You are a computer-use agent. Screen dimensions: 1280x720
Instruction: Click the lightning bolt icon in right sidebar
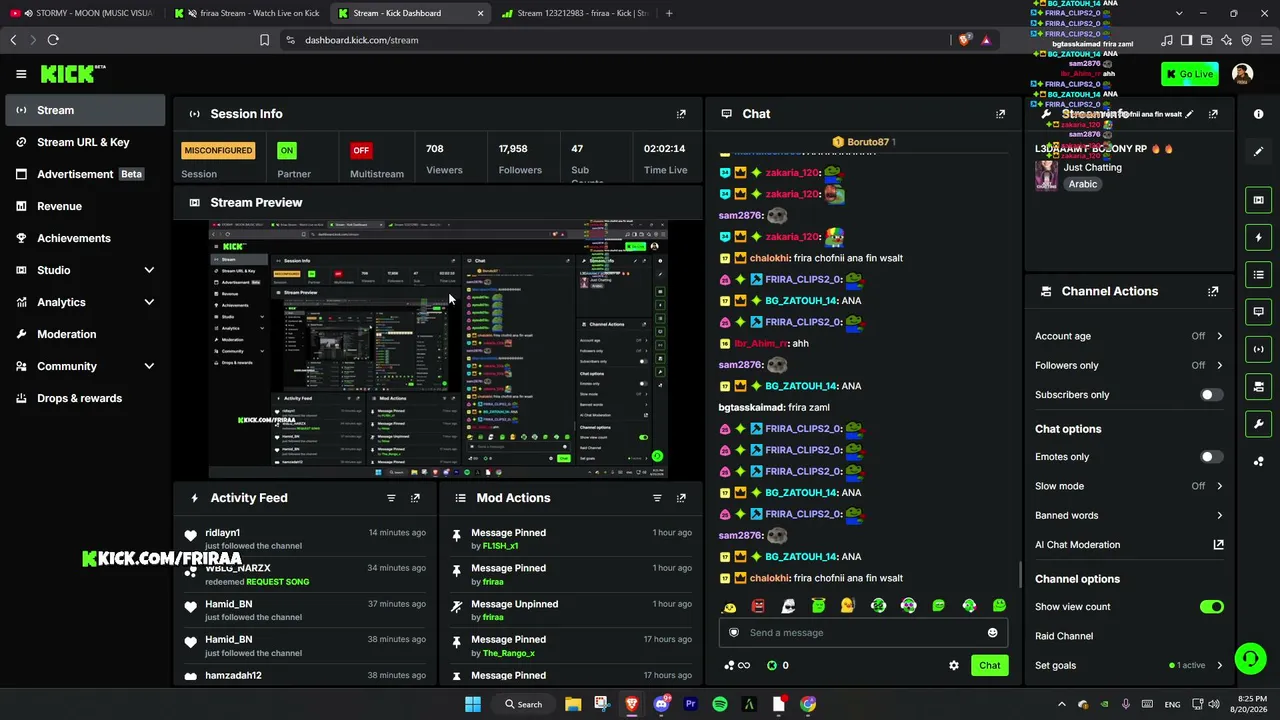point(1259,237)
